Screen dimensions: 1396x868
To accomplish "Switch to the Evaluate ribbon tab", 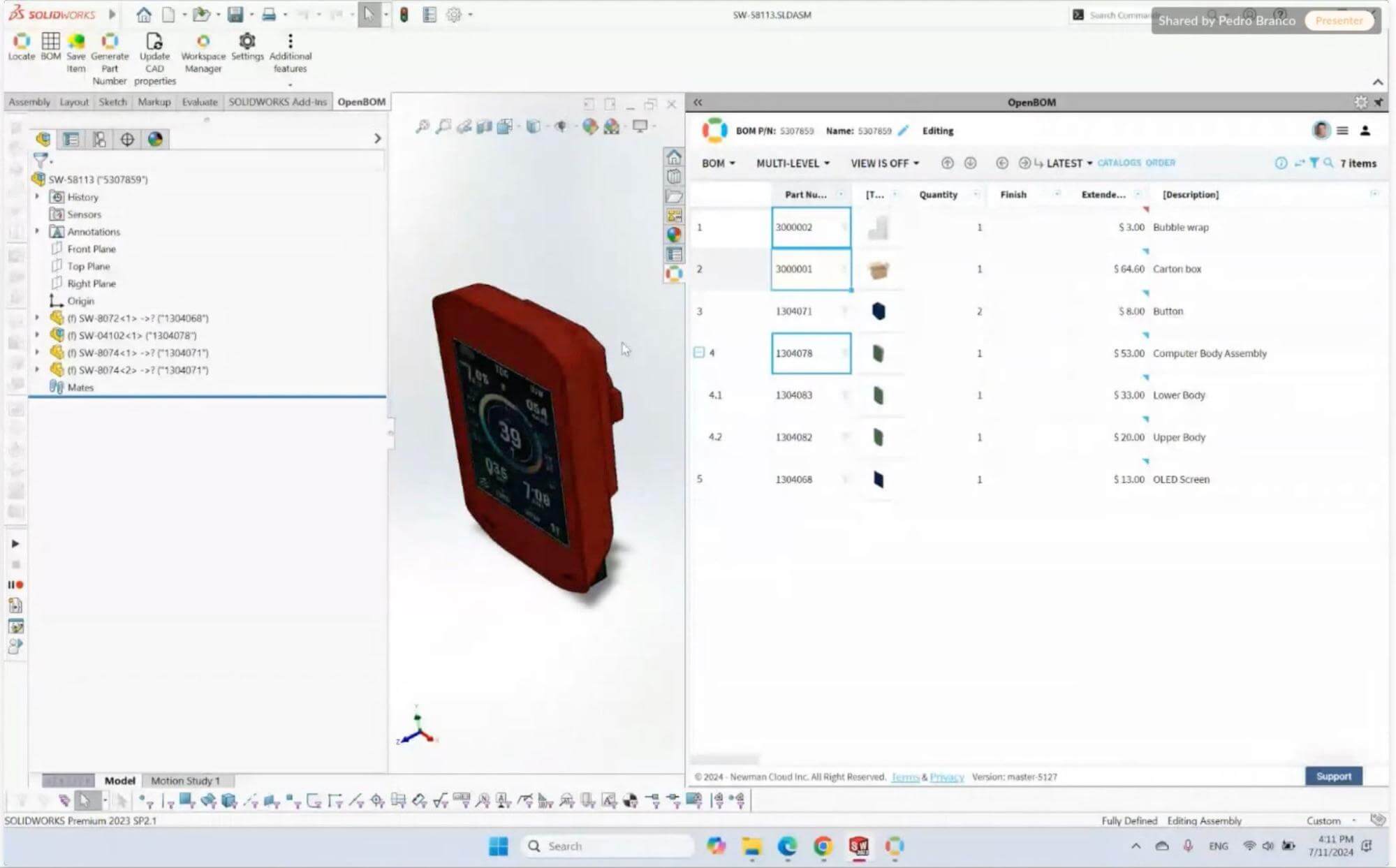I will (x=200, y=102).
